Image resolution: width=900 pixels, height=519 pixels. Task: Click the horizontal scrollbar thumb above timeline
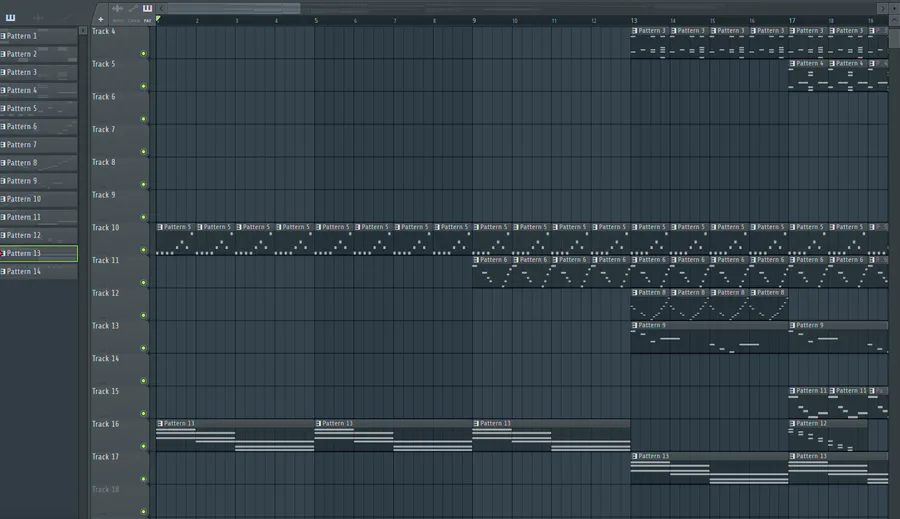coord(234,8)
